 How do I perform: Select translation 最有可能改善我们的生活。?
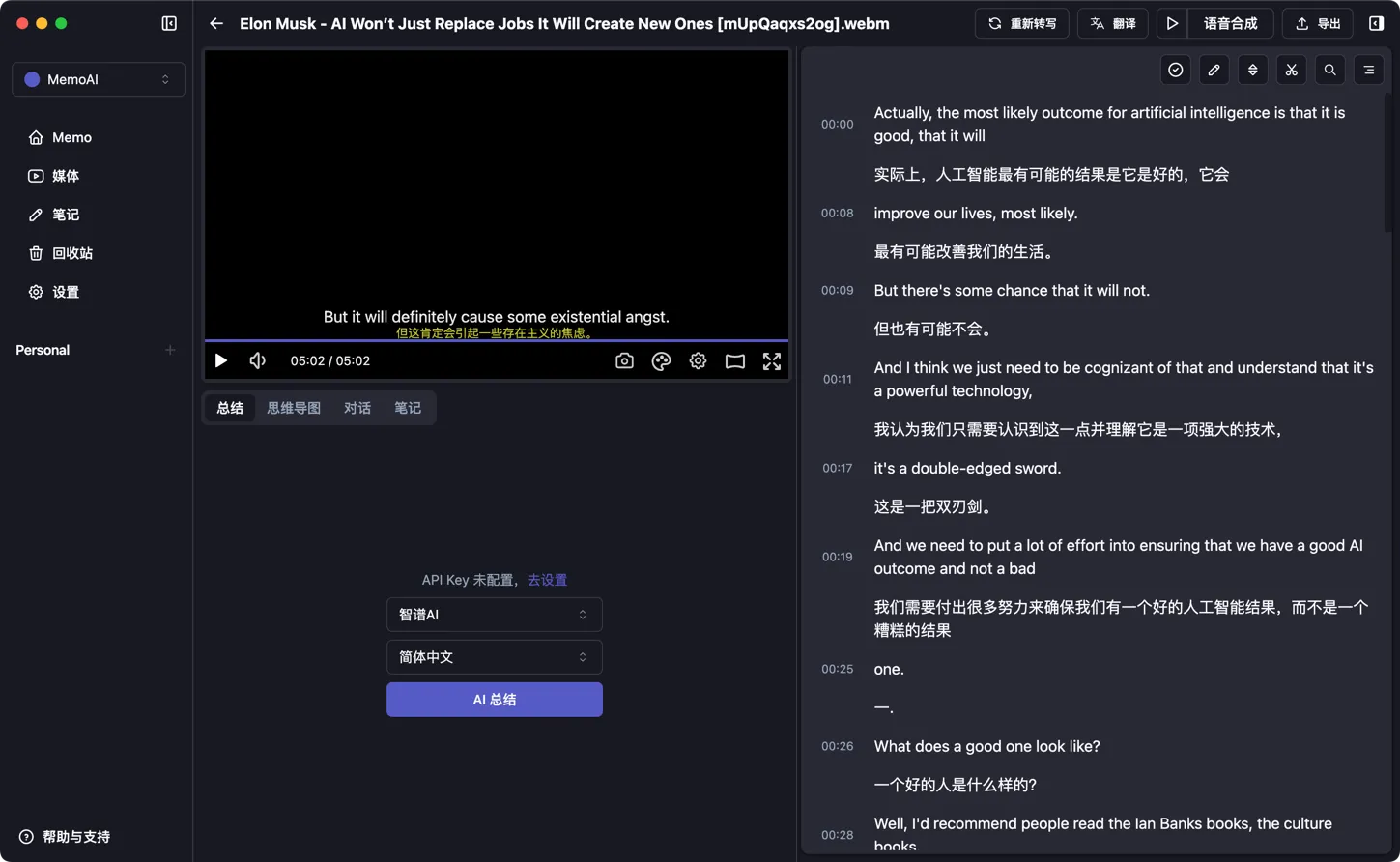tap(963, 252)
